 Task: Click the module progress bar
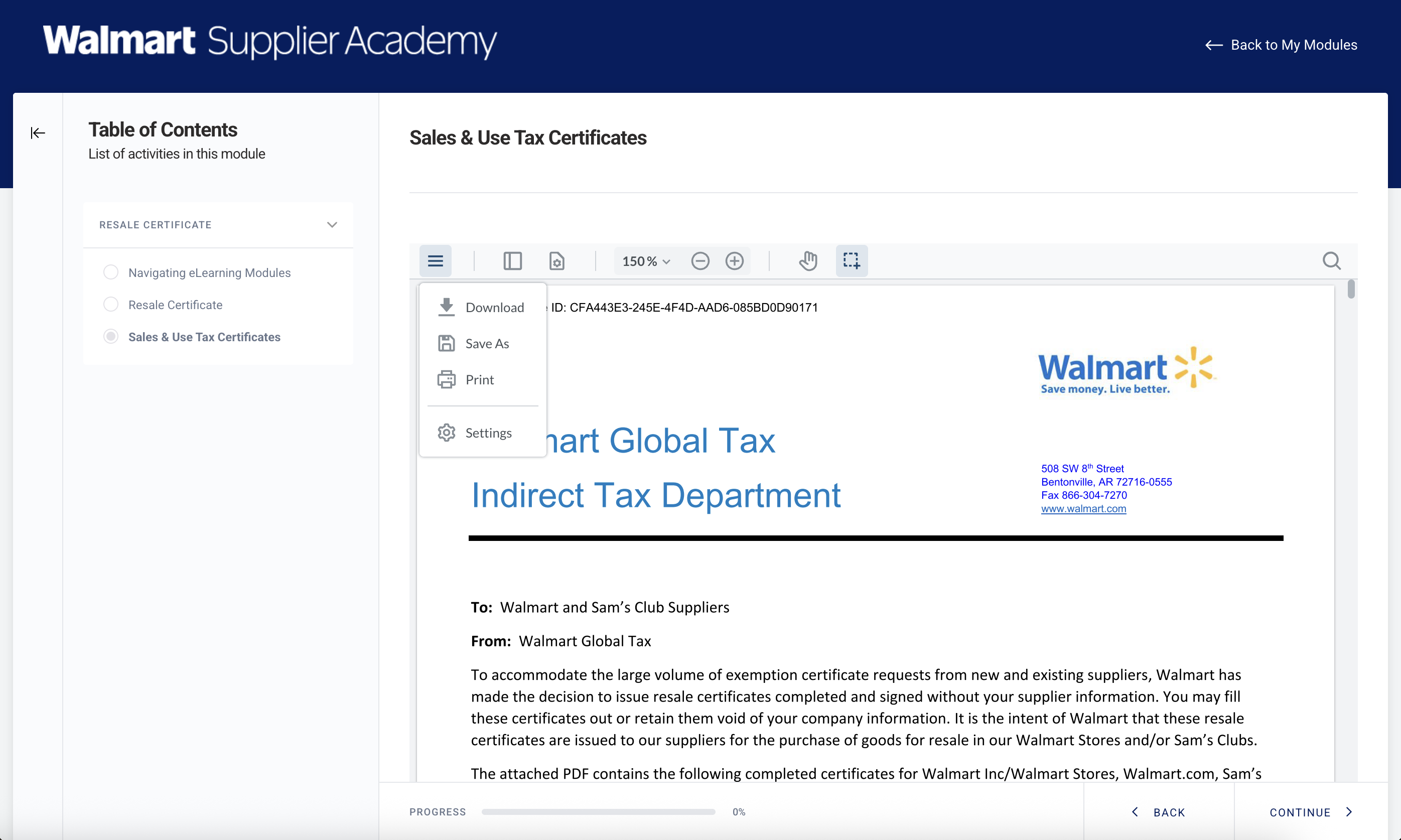pyautogui.click(x=598, y=812)
